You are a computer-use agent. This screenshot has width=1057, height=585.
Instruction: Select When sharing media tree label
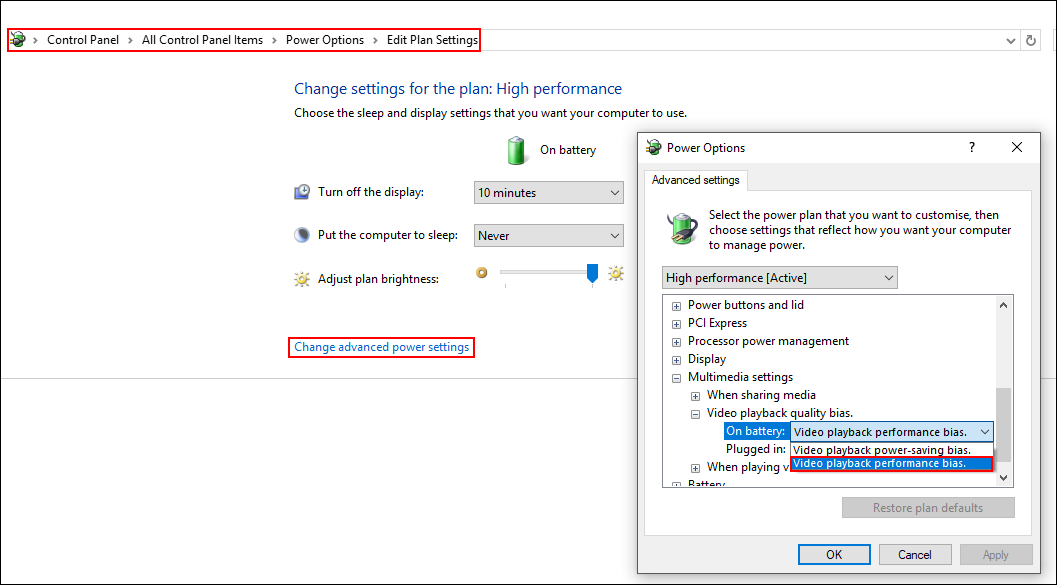click(761, 395)
